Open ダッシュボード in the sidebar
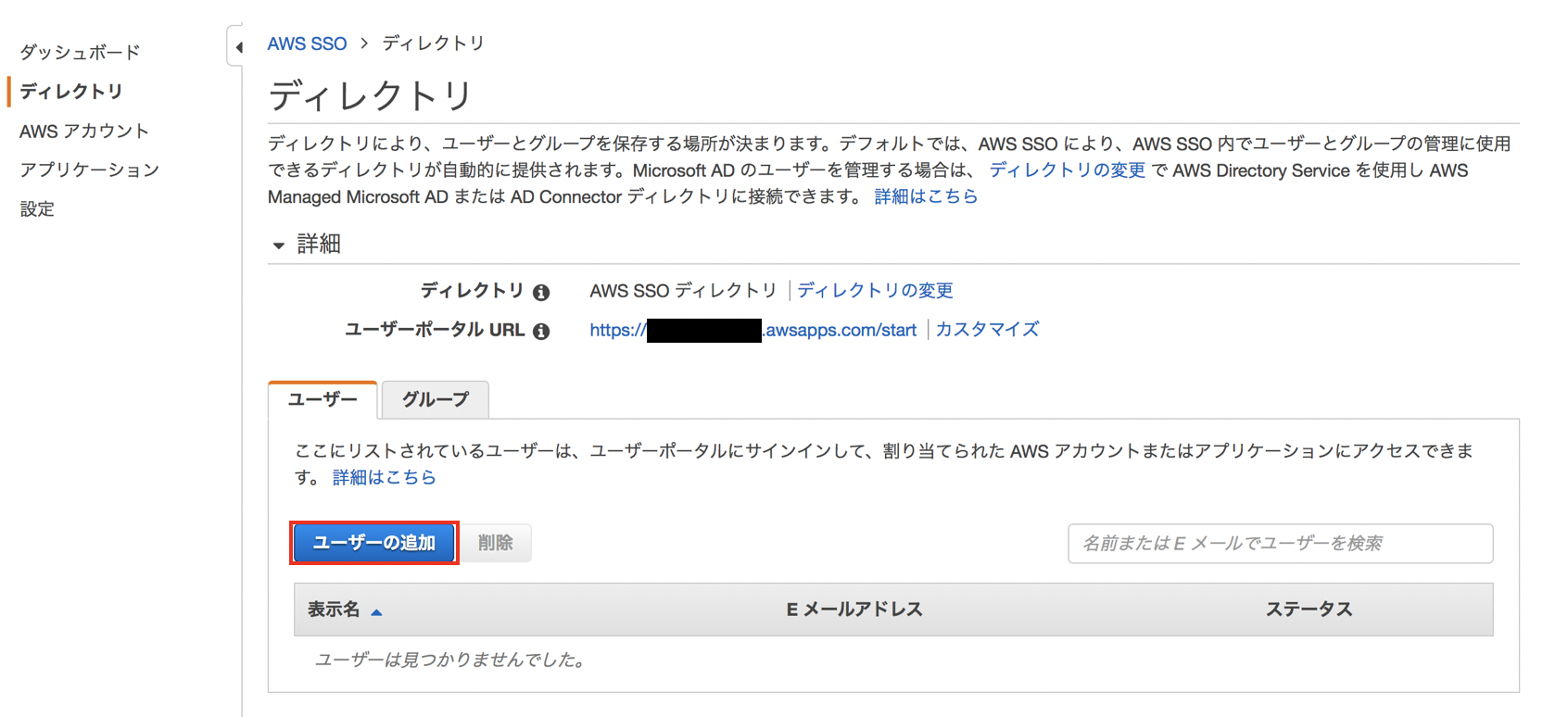The image size is (1568, 717). click(x=80, y=52)
